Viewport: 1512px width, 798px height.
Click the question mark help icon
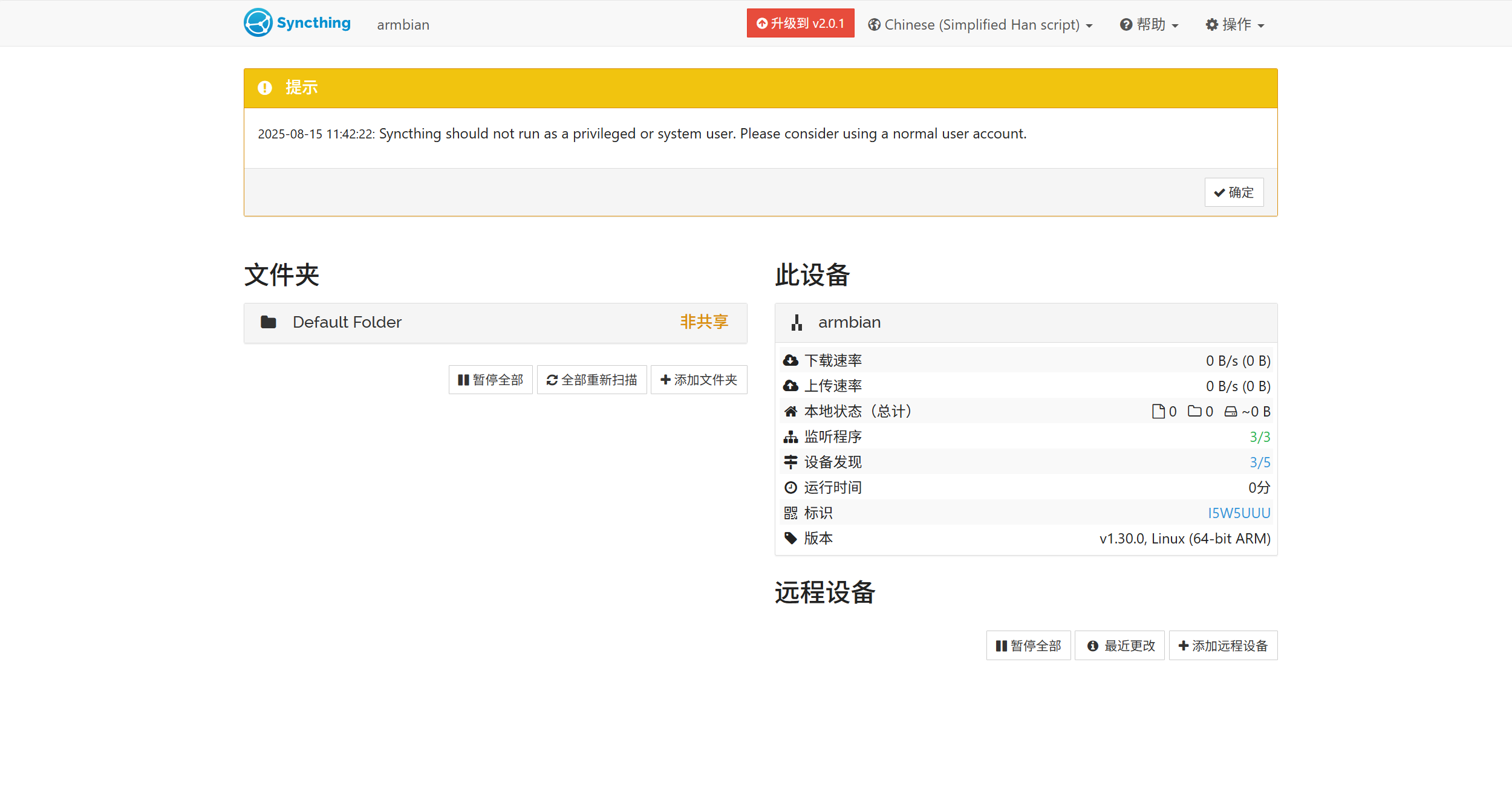(1126, 25)
